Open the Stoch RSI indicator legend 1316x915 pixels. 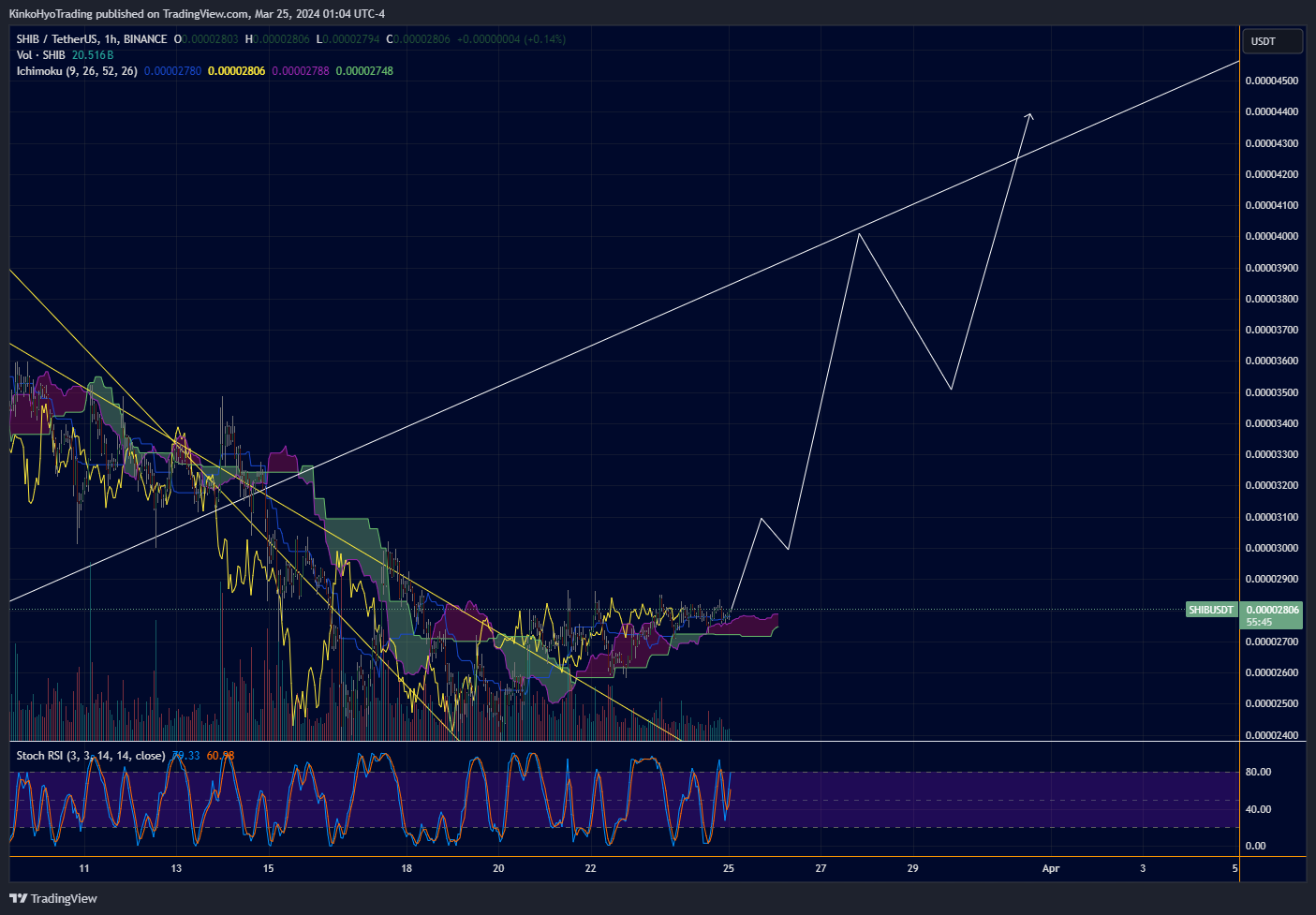pyautogui.click(x=91, y=756)
